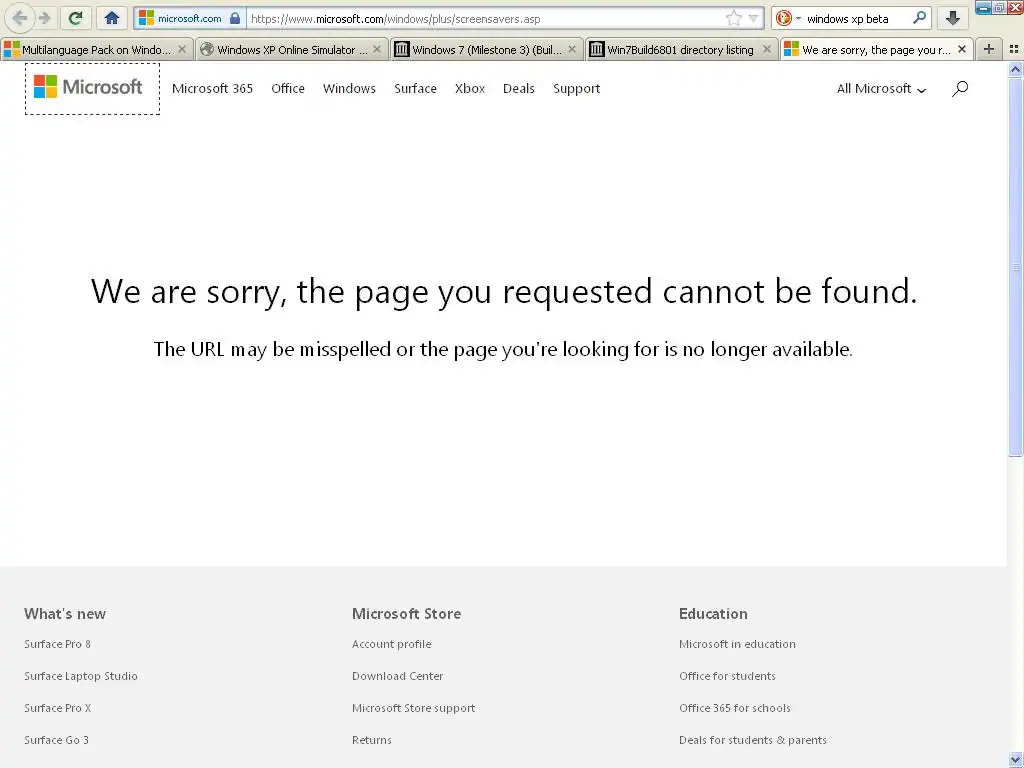Click the Microsoft site search magnifier
Viewport: 1024px width, 768px height.
pyautogui.click(x=959, y=89)
